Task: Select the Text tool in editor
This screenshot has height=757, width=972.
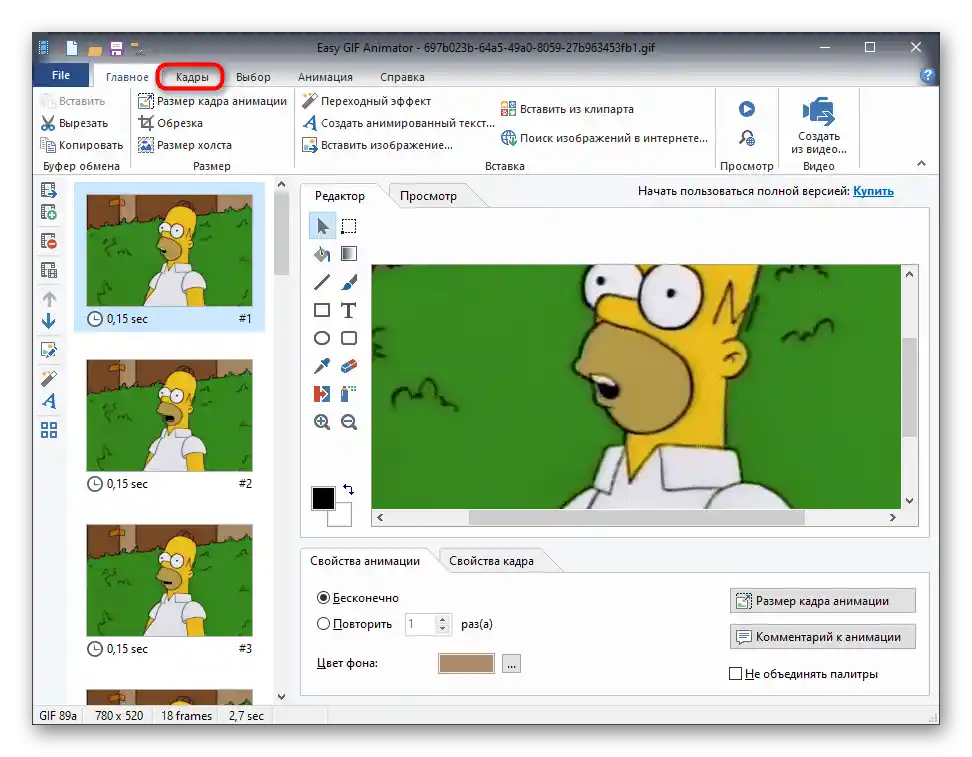Action: click(349, 310)
